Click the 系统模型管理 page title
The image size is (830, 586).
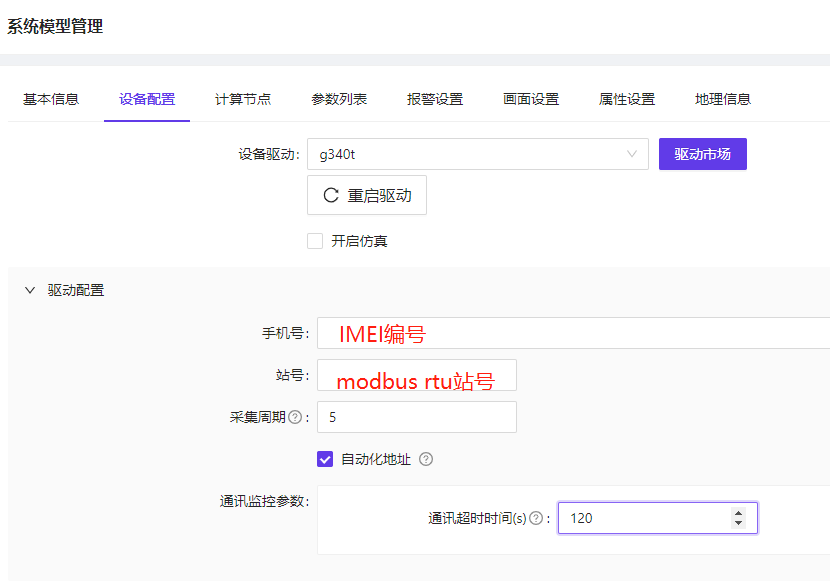tap(55, 26)
